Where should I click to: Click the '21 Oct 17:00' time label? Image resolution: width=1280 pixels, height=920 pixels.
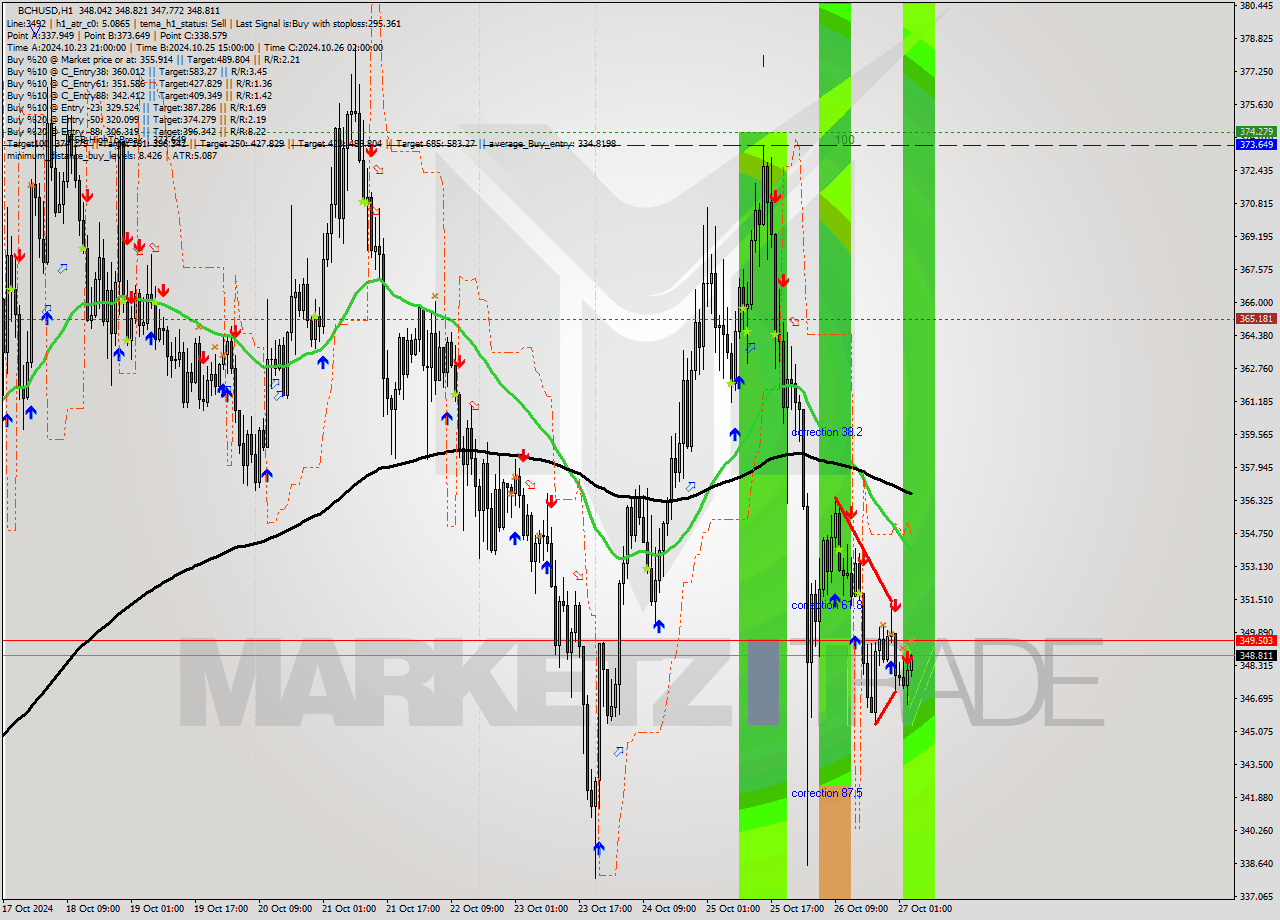point(412,909)
